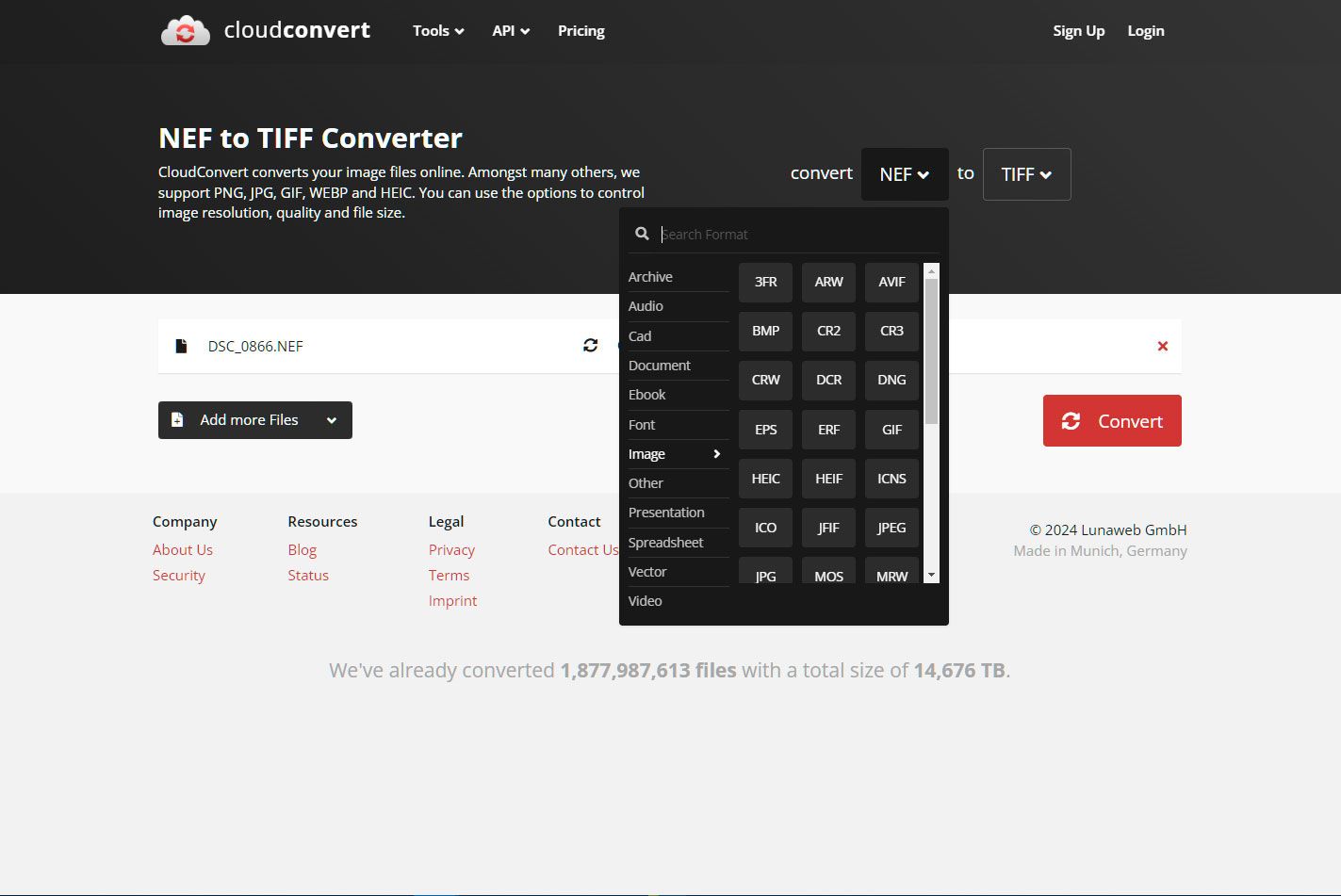The width and height of the screenshot is (1341, 896).
Task: Click the file icon beside DSC_0866.NEF
Action: pyautogui.click(x=181, y=346)
